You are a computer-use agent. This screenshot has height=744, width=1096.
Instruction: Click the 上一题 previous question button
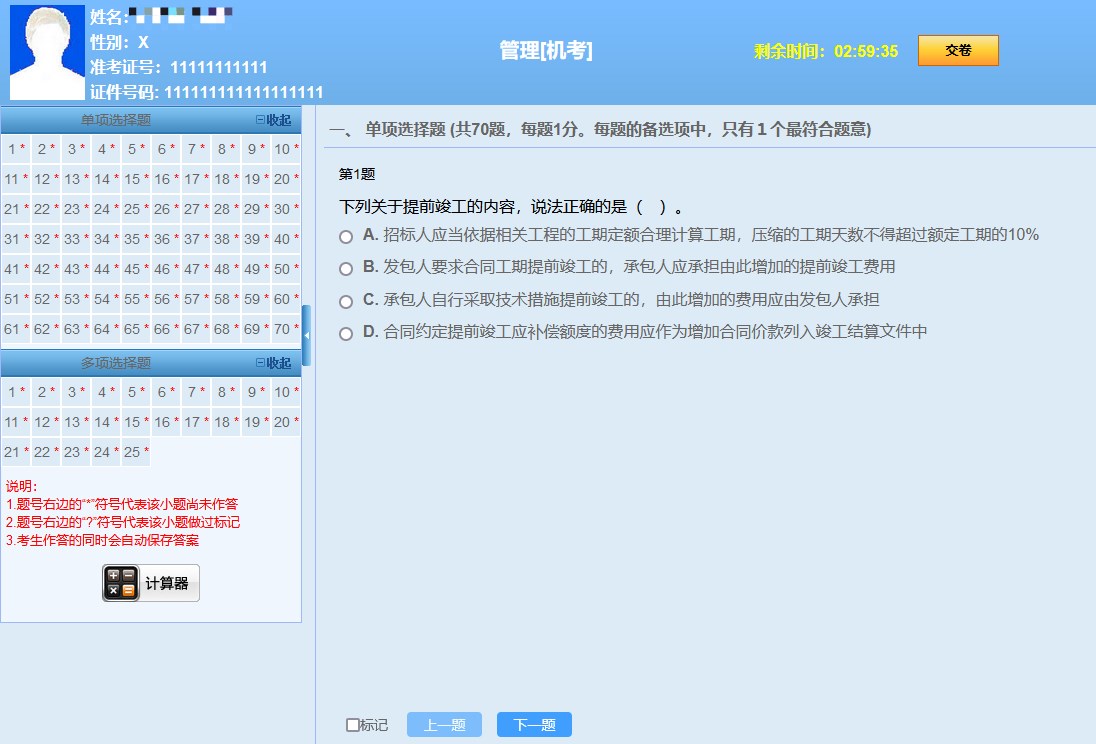(x=444, y=725)
